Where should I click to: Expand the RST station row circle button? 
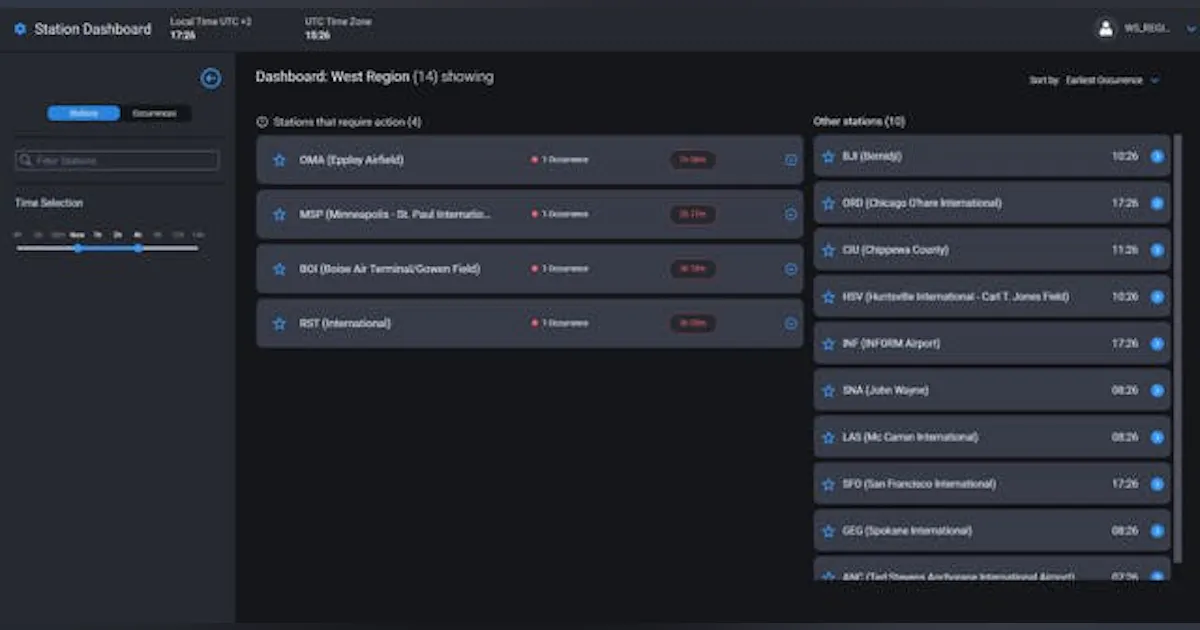point(791,323)
